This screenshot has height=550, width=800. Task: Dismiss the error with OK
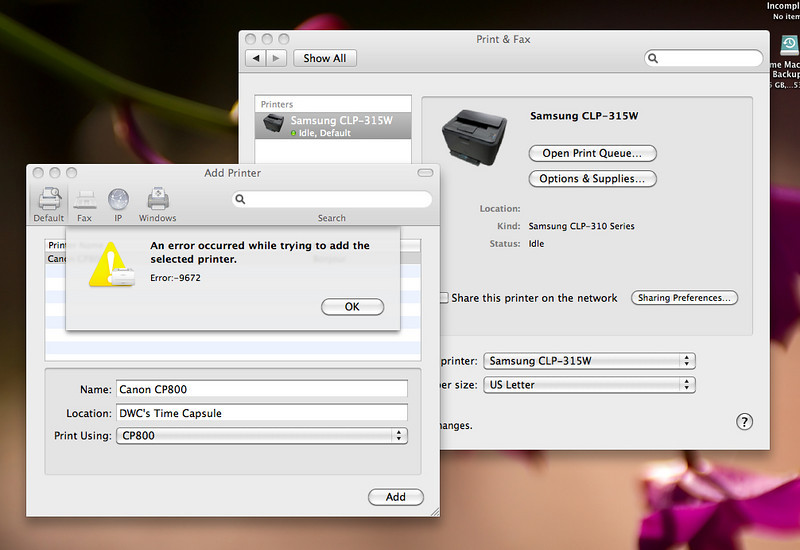pyautogui.click(x=352, y=307)
